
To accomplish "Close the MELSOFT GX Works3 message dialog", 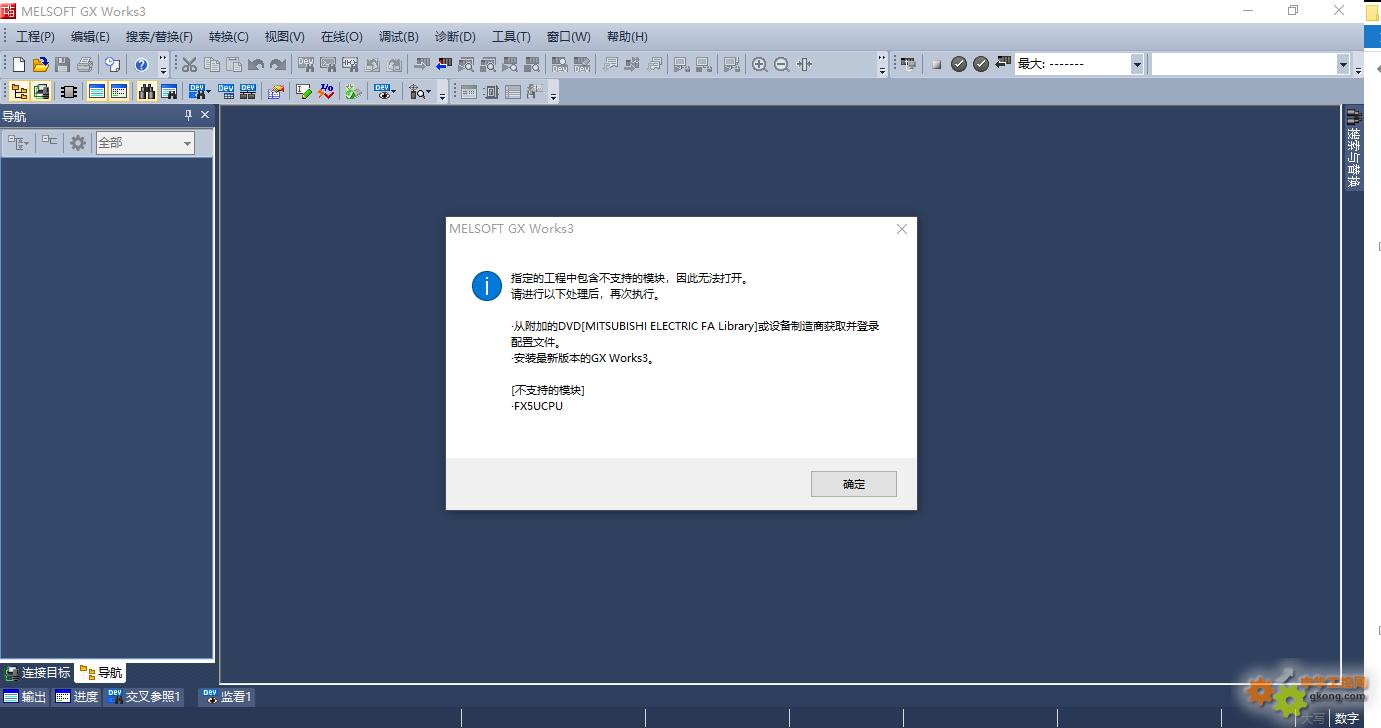I will pyautogui.click(x=901, y=229).
